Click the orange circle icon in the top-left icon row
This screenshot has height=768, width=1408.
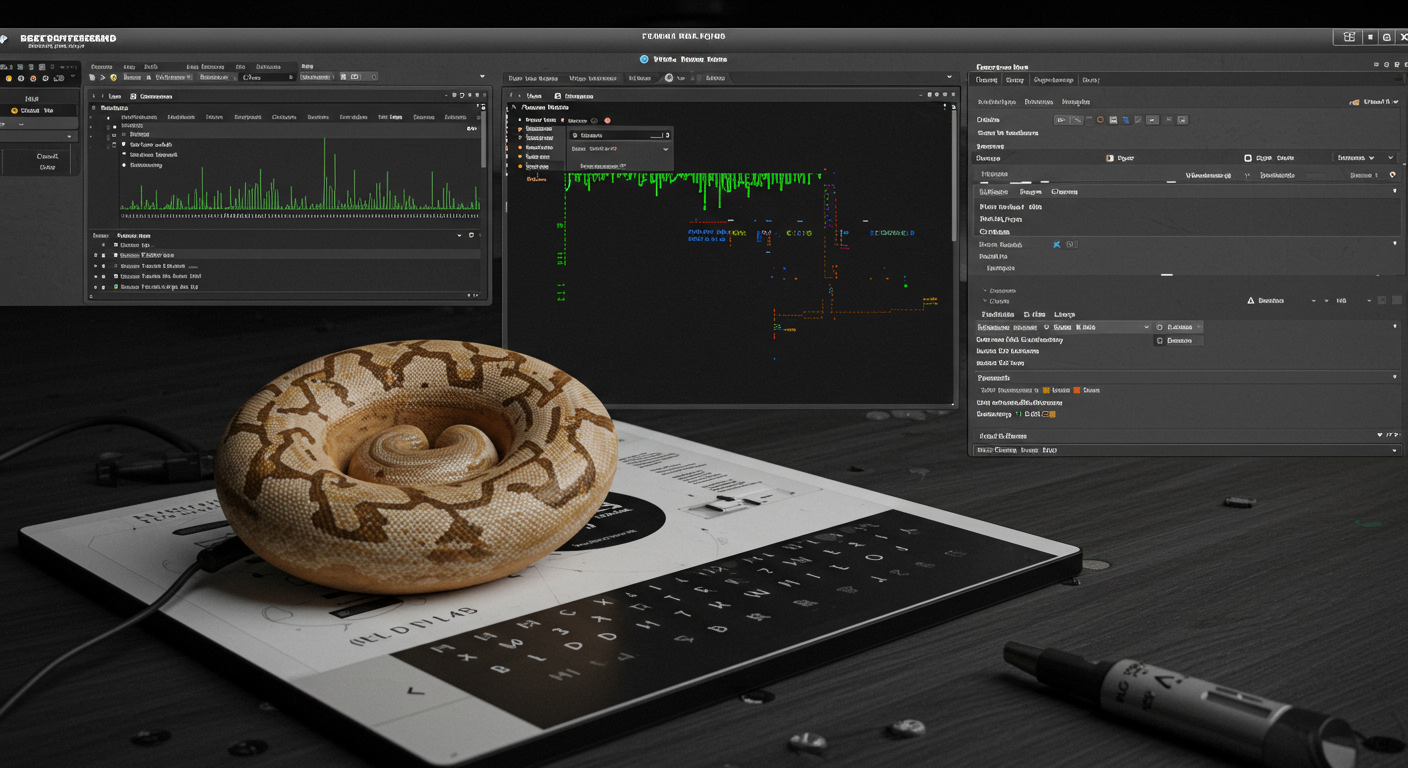pyautogui.click(x=33, y=78)
